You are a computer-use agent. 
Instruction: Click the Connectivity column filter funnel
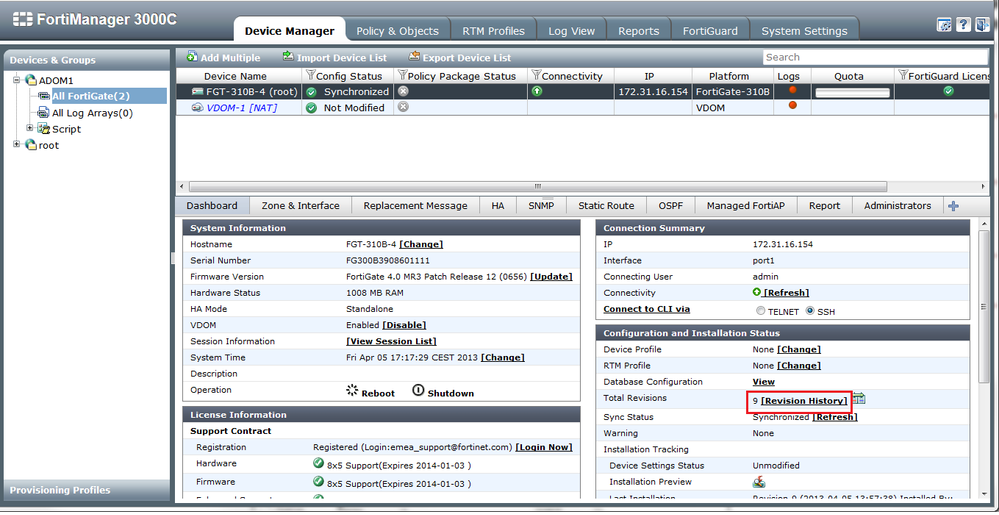pyautogui.click(x=536, y=76)
